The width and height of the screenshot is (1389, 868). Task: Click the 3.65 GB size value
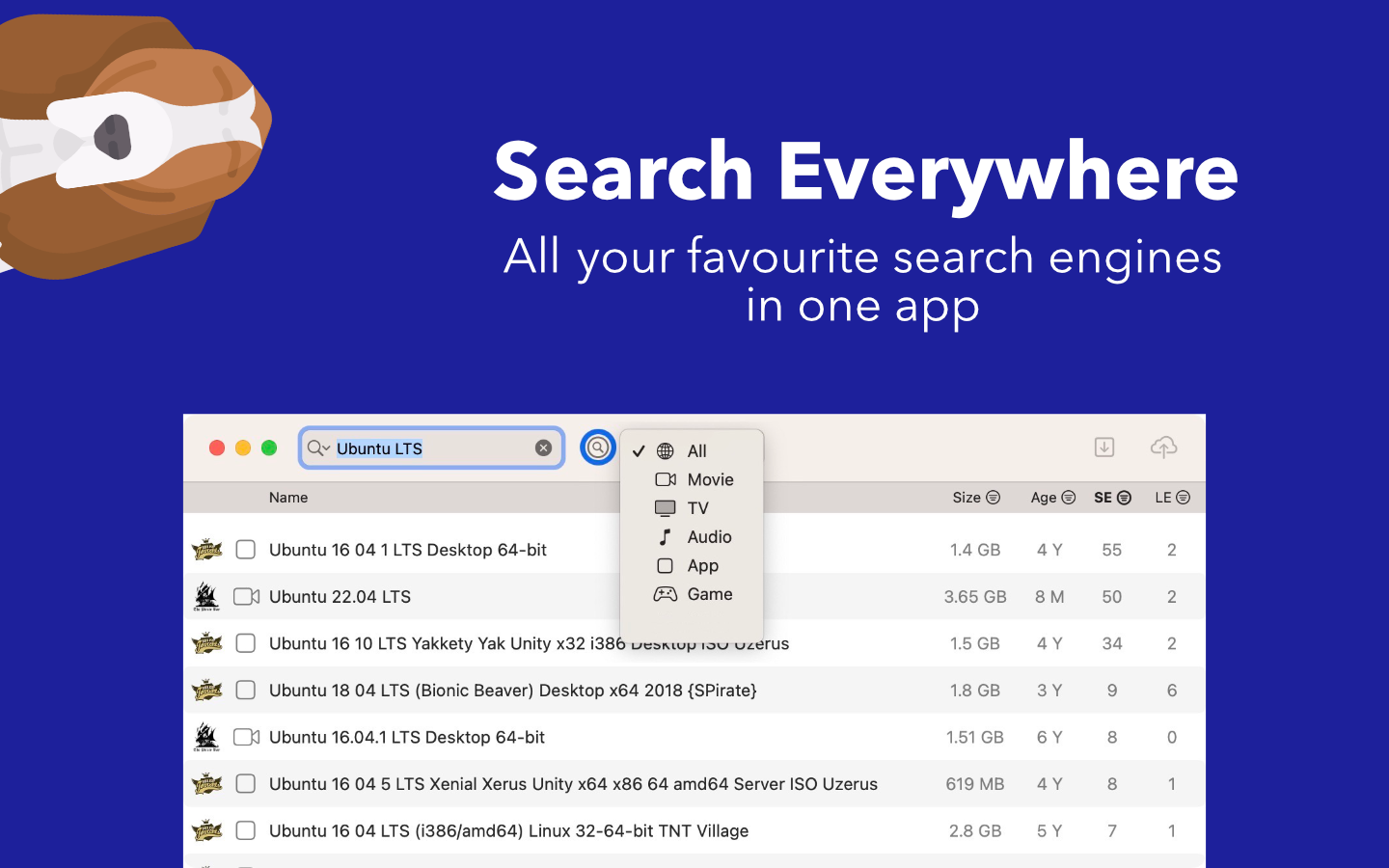(975, 597)
